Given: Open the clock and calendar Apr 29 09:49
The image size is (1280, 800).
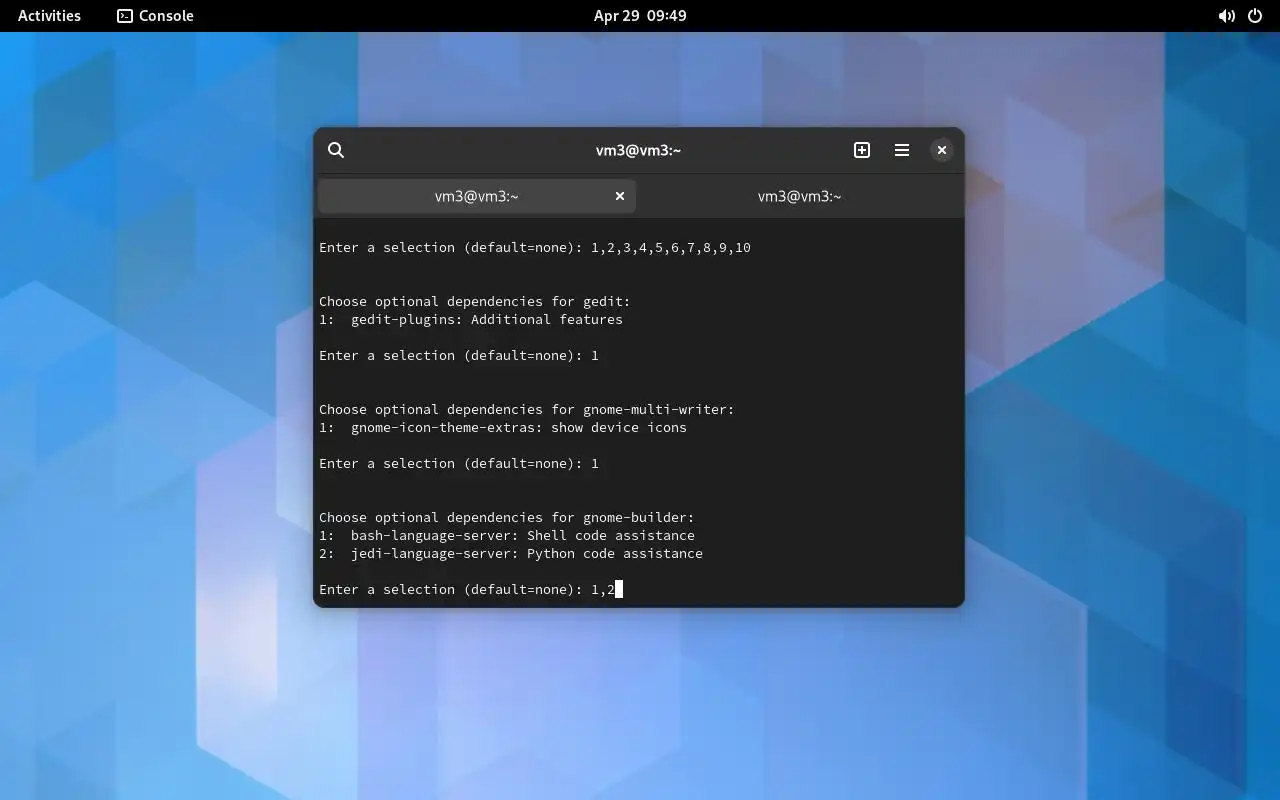Looking at the screenshot, I should pyautogui.click(x=640, y=16).
